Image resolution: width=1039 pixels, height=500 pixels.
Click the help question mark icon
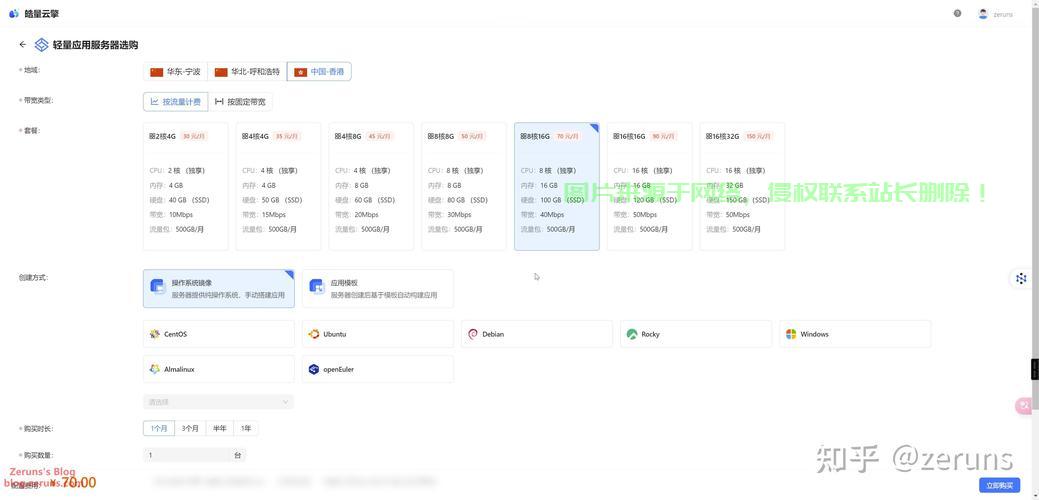957,13
